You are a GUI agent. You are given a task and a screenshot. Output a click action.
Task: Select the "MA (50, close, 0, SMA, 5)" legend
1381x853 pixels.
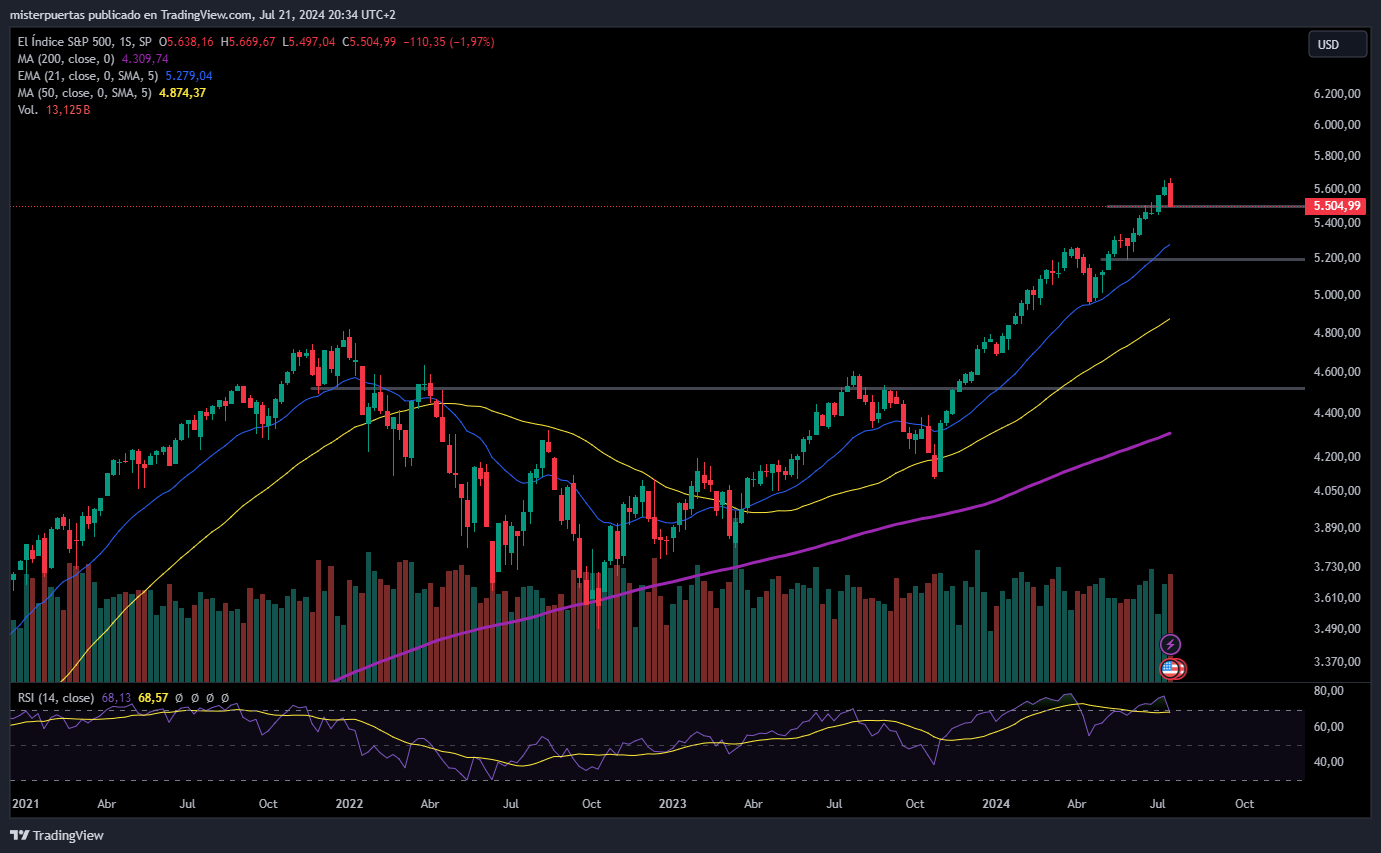tap(84, 93)
